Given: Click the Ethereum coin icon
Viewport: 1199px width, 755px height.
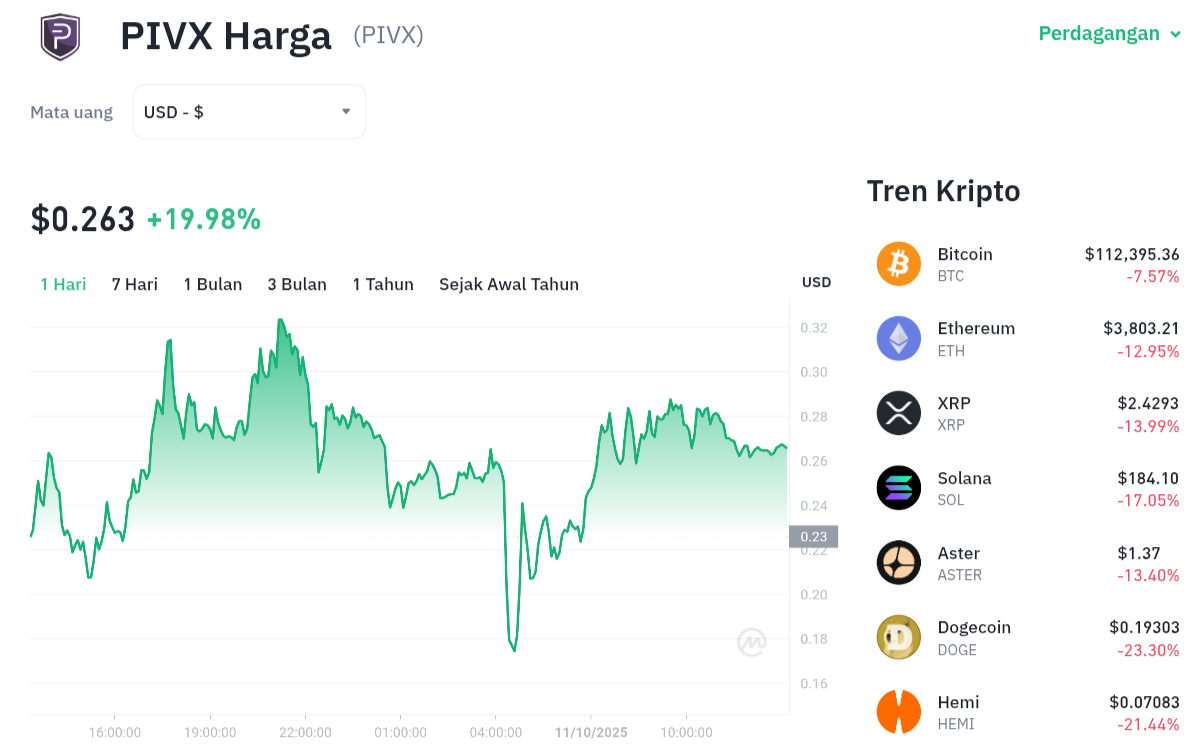Looking at the screenshot, I should tap(898, 338).
